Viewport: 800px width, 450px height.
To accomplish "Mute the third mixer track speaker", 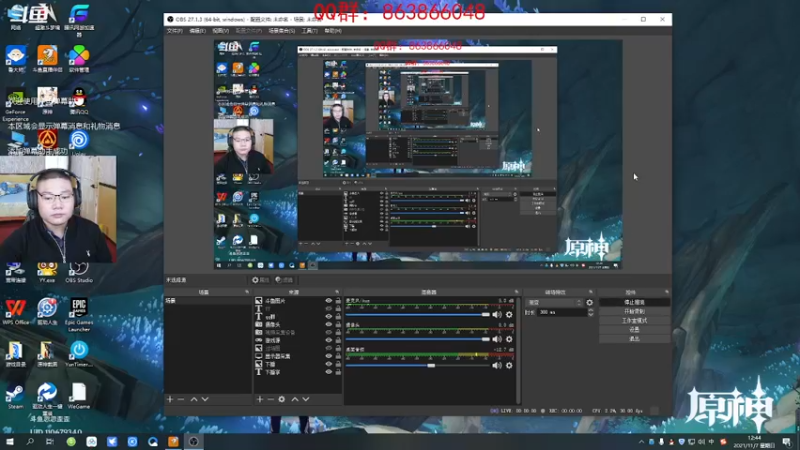I will tap(497, 365).
